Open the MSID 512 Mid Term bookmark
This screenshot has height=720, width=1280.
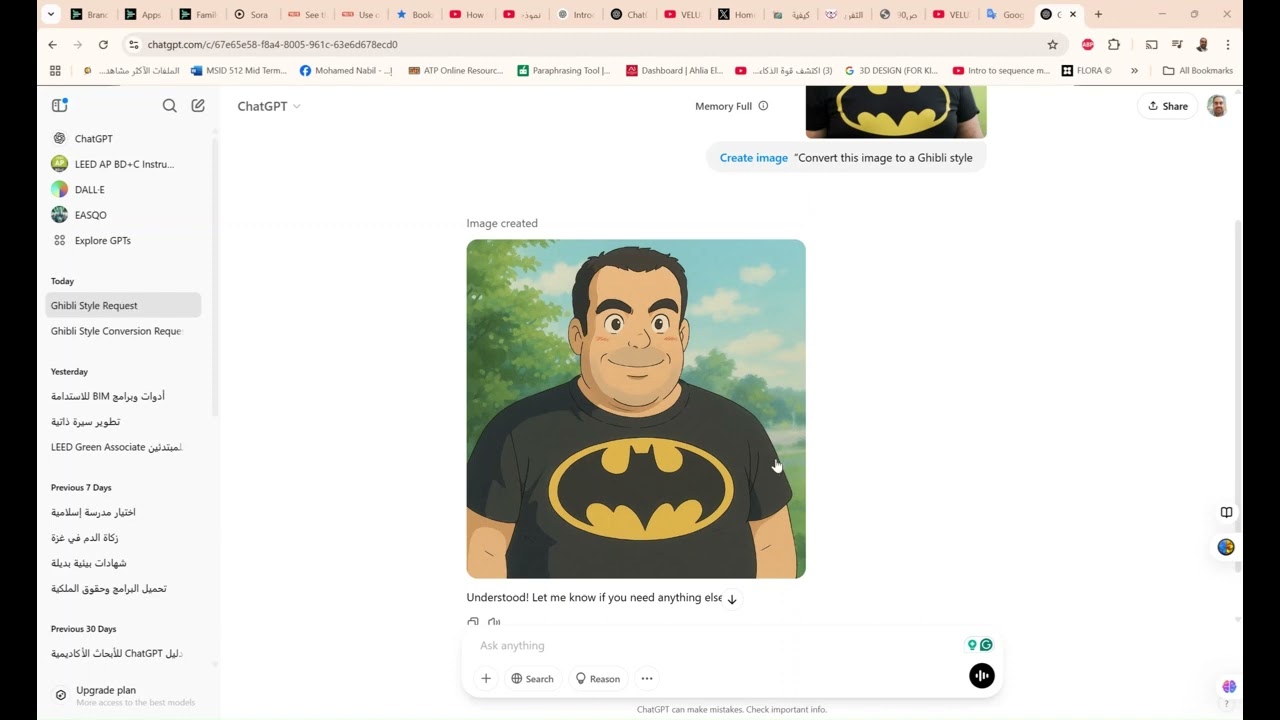(239, 71)
